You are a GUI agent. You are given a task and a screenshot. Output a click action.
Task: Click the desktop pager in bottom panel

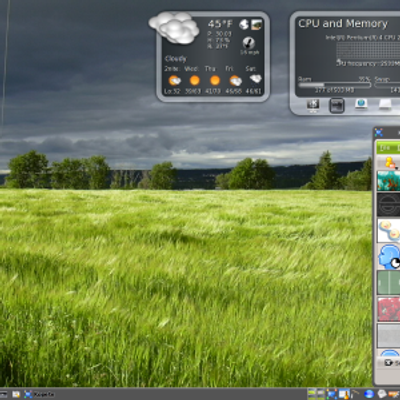tap(316, 394)
